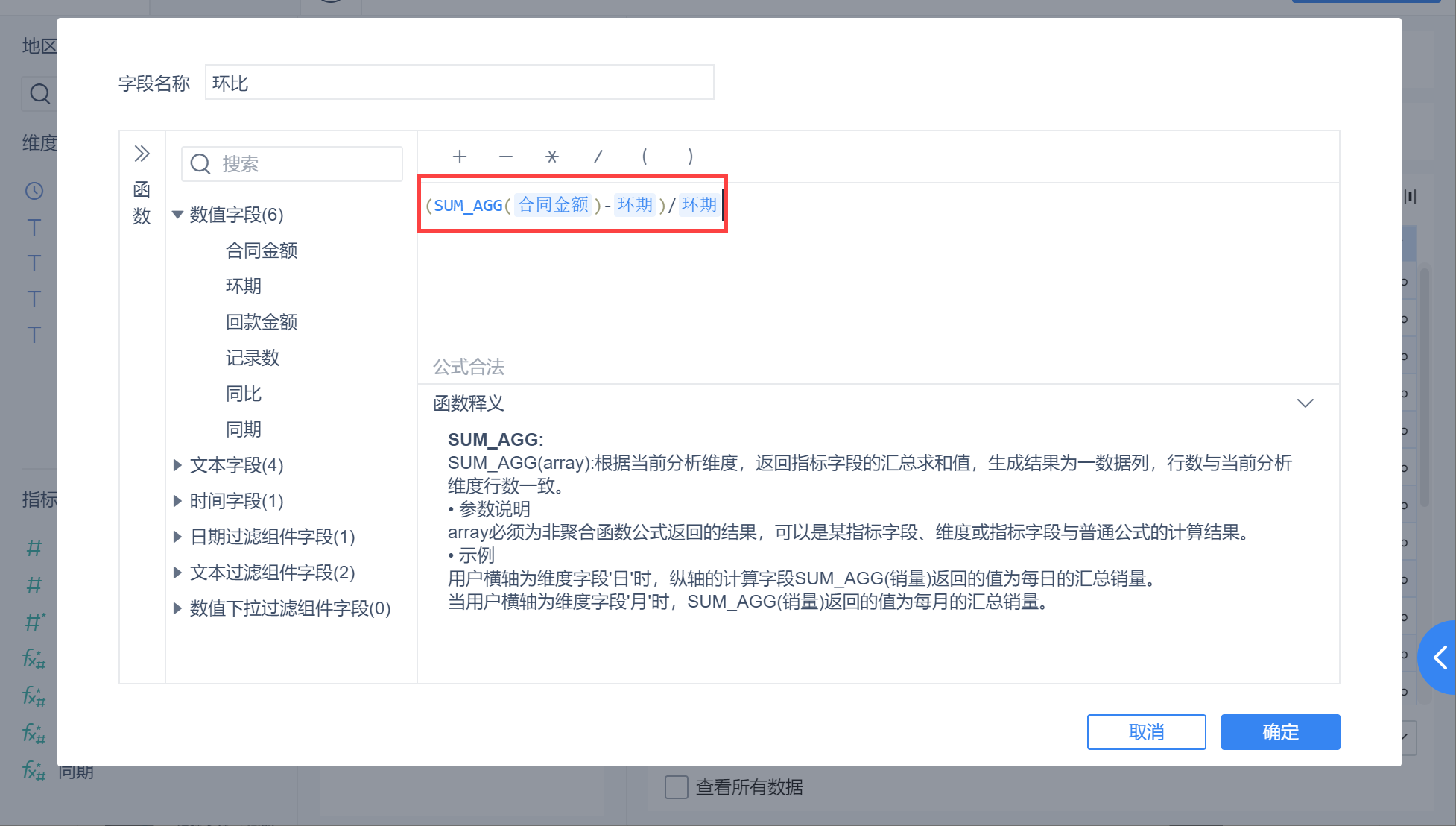Insert the multiply asterisk operator
Screen dimensions: 1456x826
551,157
